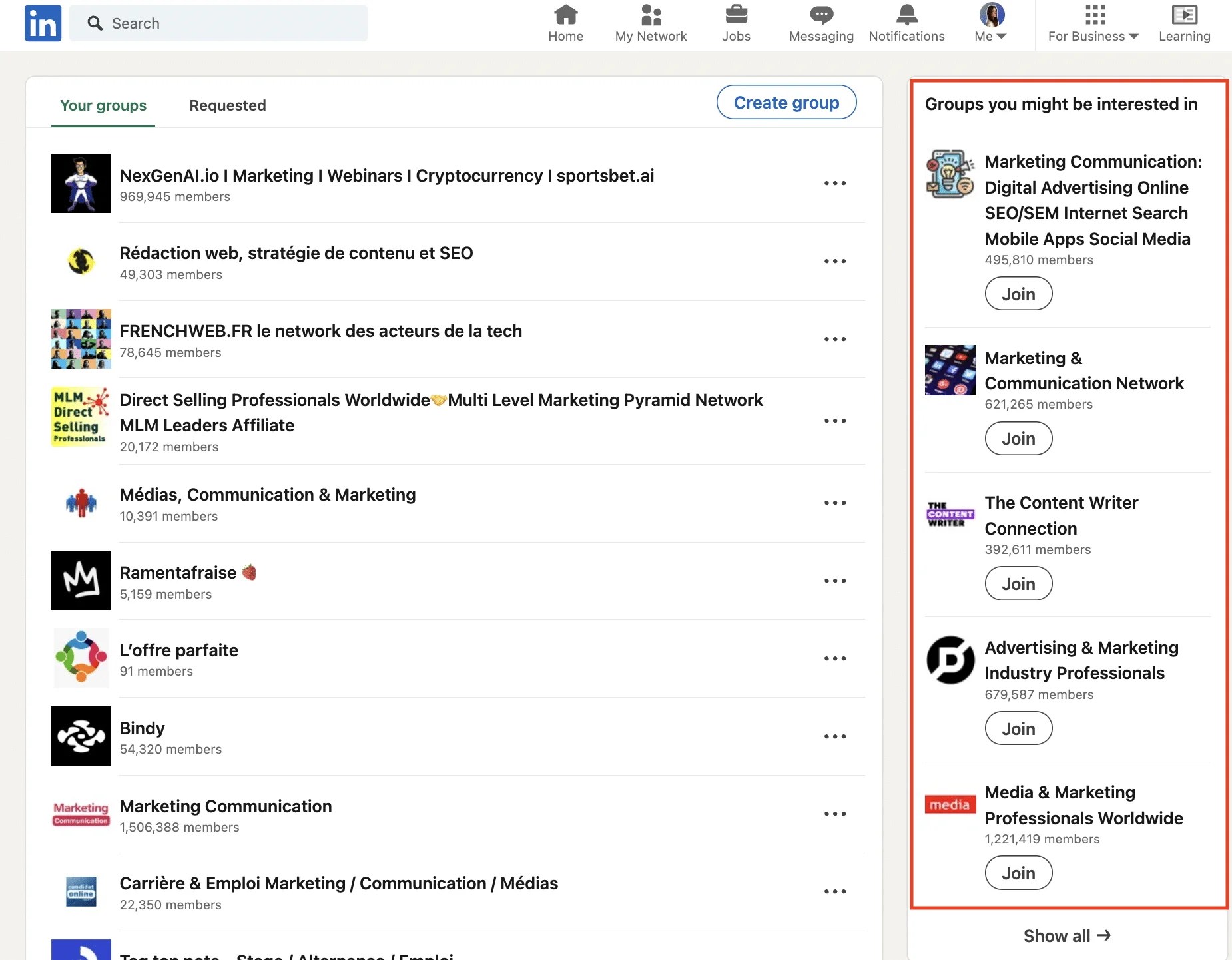Open options for Marketing Communication group
The width and height of the screenshot is (1232, 960).
pos(835,814)
